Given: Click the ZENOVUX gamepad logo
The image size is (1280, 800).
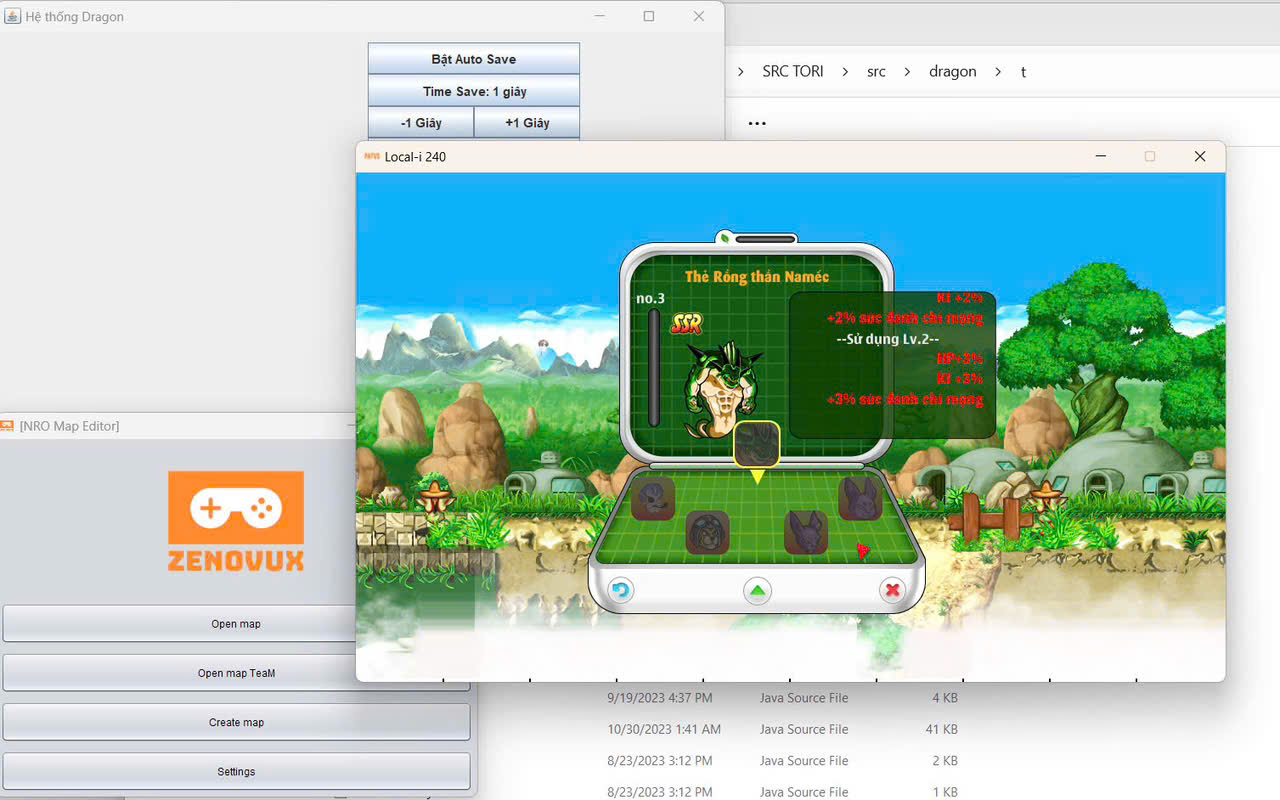Looking at the screenshot, I should point(236,521).
